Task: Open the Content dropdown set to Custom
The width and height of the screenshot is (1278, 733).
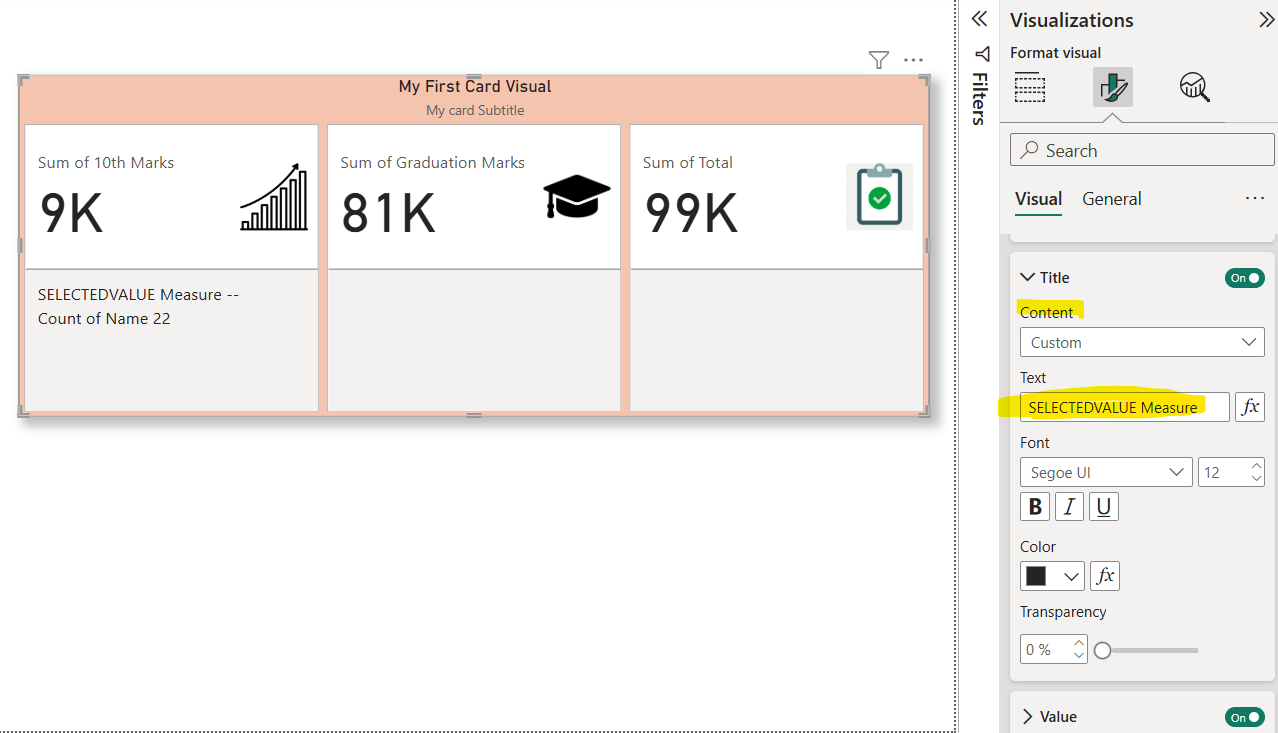Action: 1141,341
